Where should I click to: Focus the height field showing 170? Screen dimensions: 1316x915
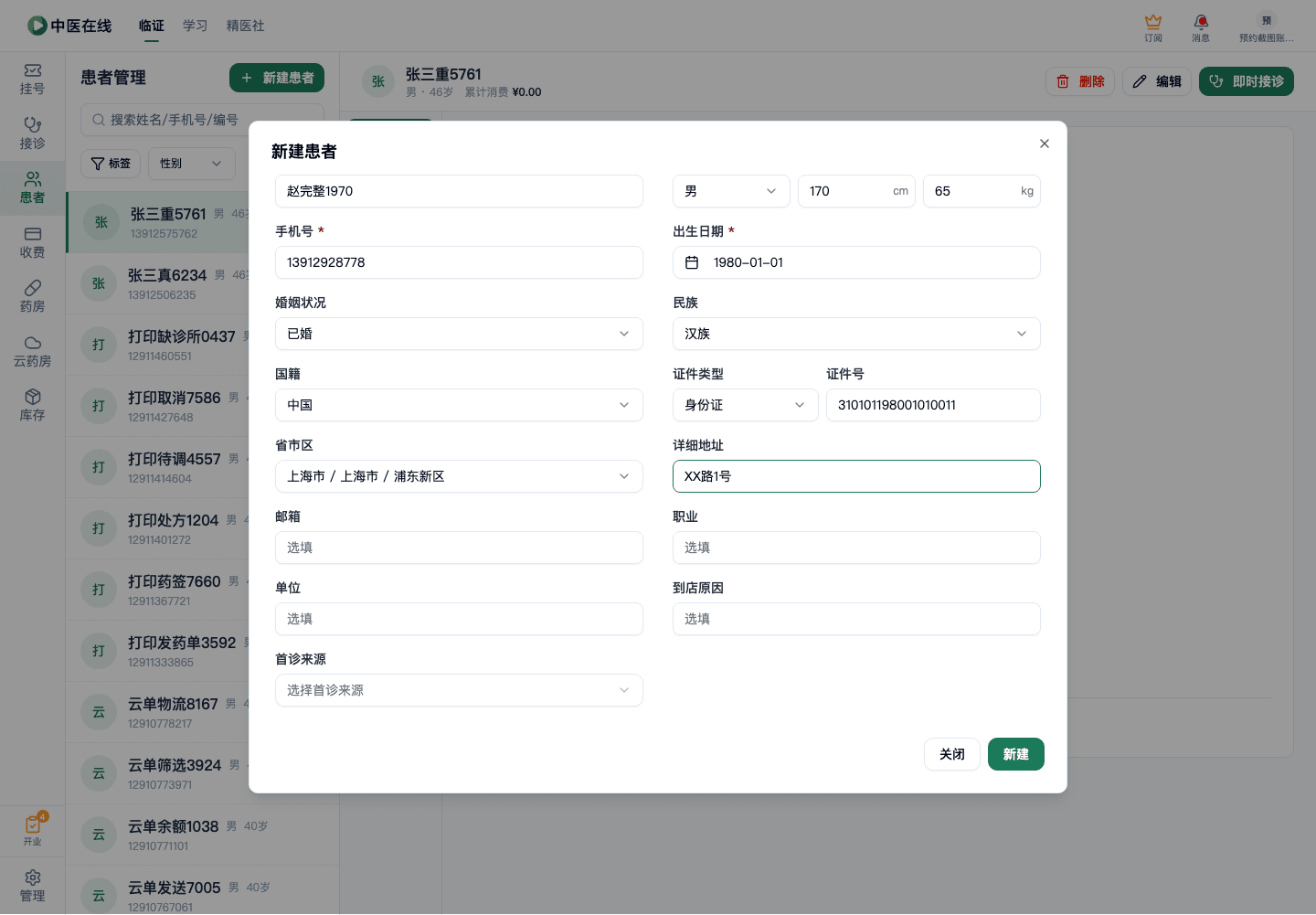click(856, 191)
